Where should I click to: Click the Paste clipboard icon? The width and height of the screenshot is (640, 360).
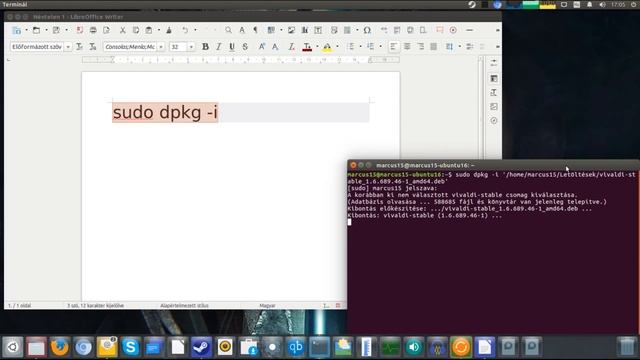click(149, 30)
